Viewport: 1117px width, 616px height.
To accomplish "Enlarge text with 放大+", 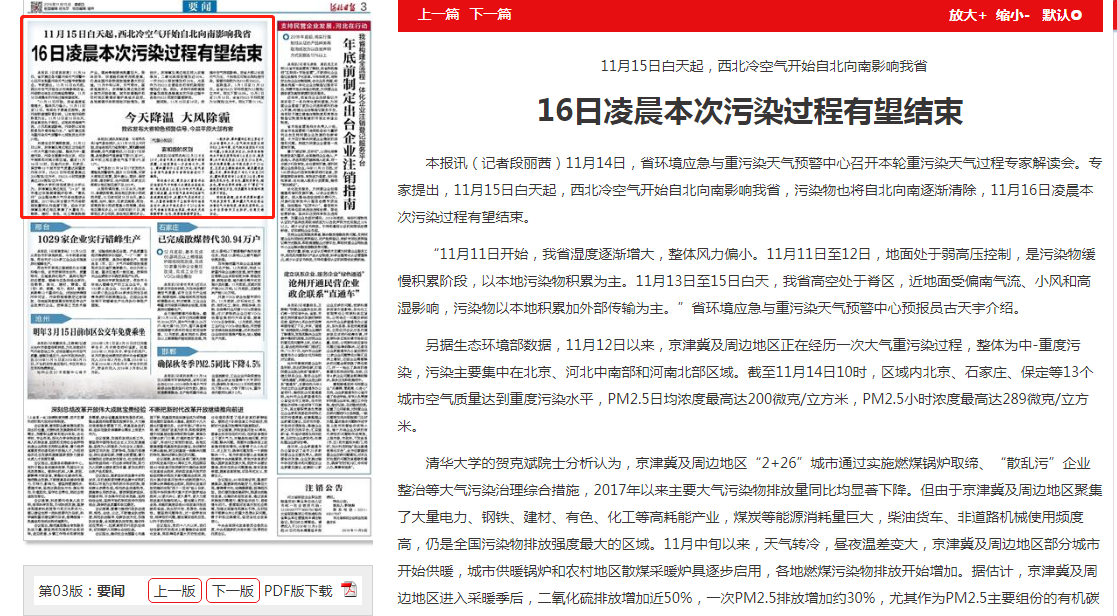I will (967, 15).
